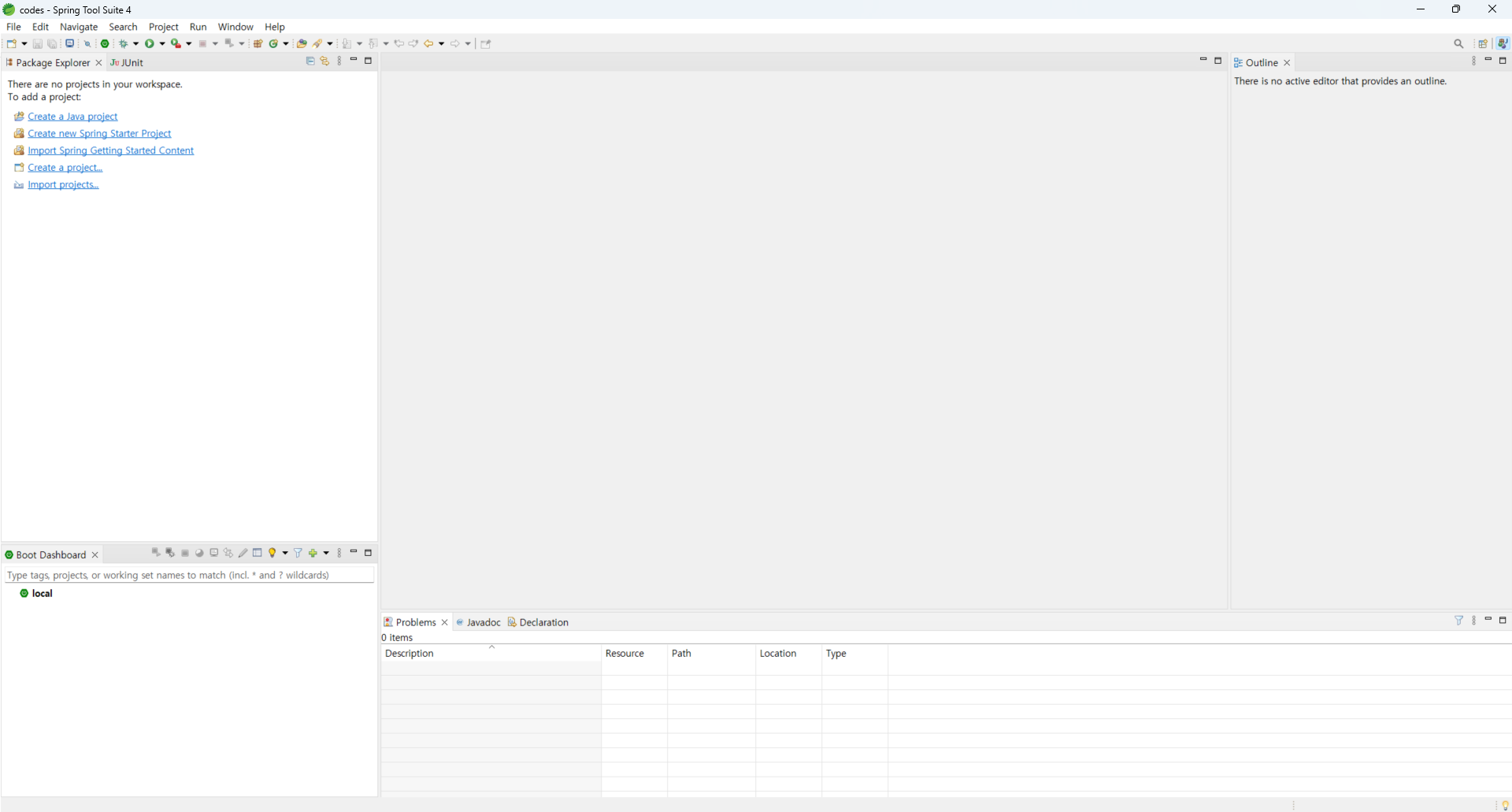The height and width of the screenshot is (812, 1512).
Task: Click the Create a project... link
Action: point(65,168)
